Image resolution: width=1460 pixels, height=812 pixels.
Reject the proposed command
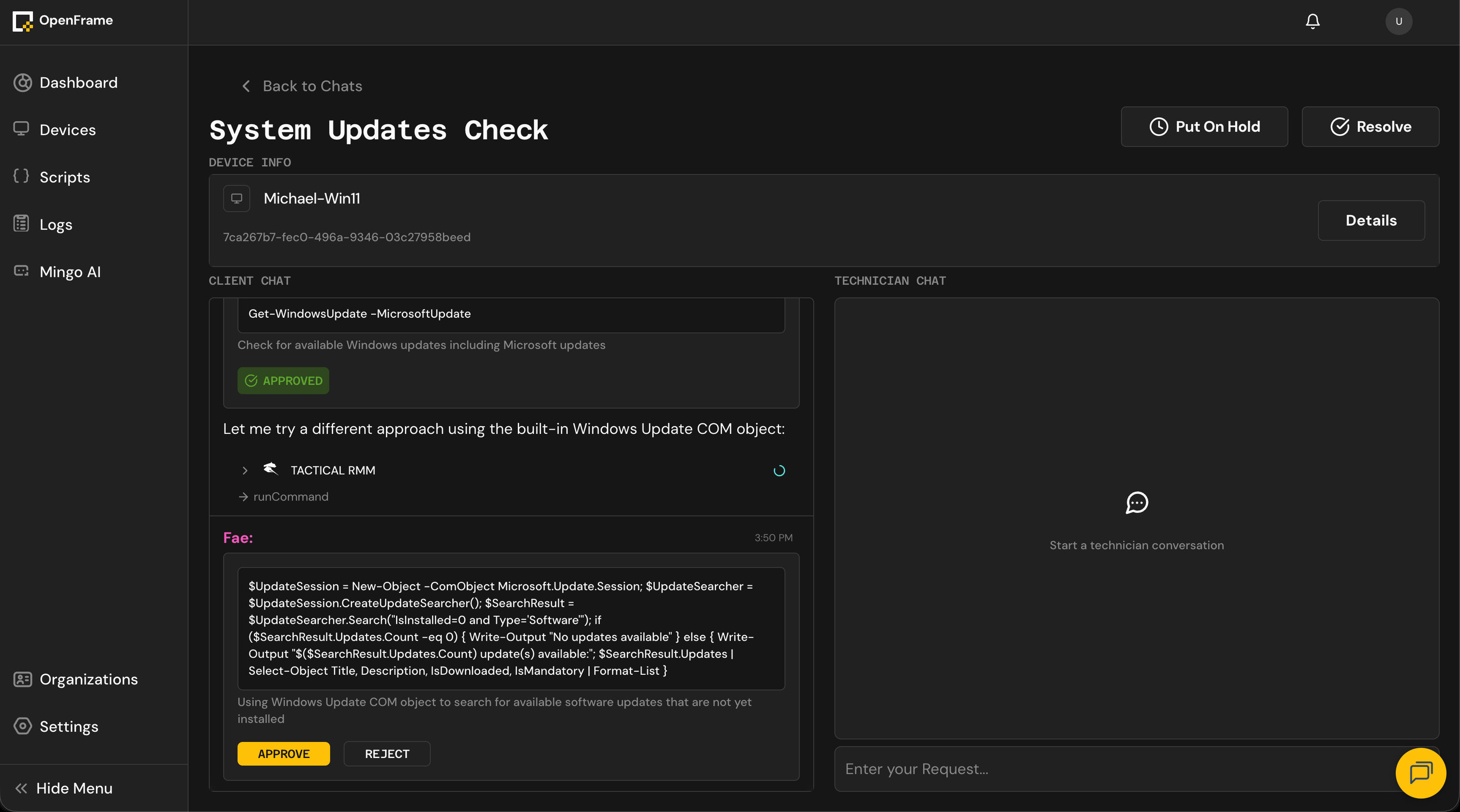pos(386,753)
